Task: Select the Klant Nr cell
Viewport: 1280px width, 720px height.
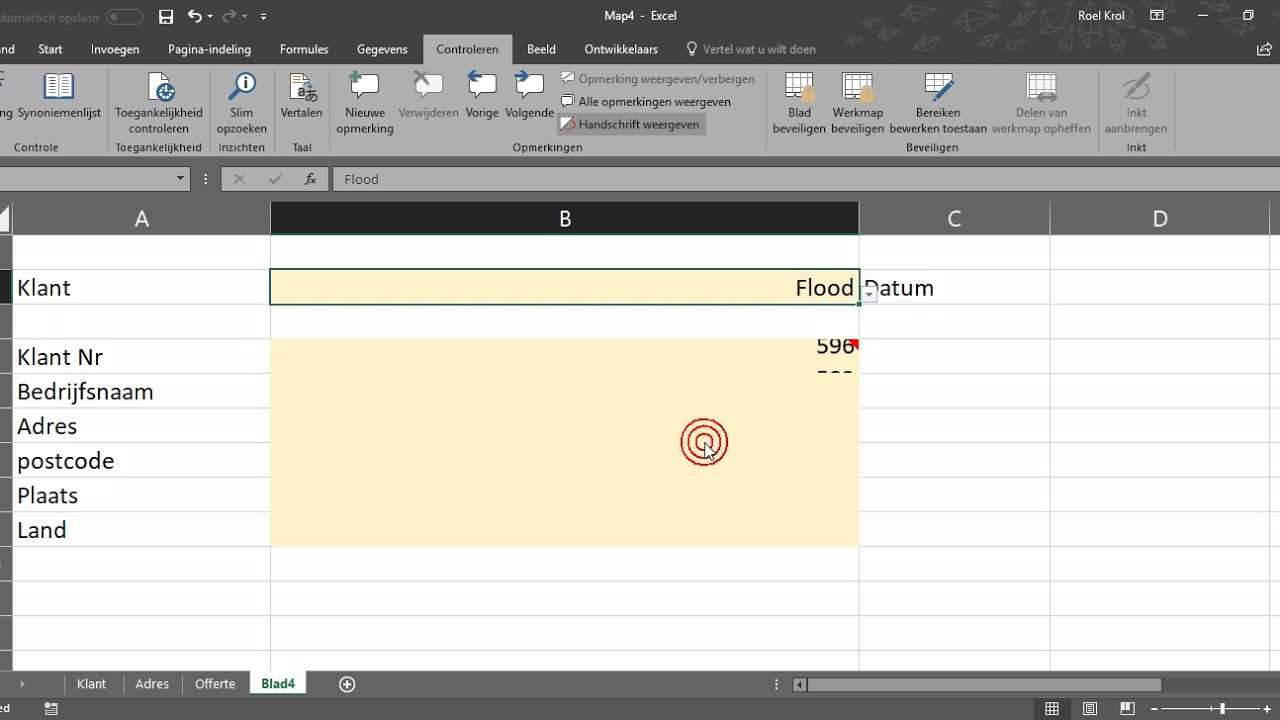Action: coord(142,357)
